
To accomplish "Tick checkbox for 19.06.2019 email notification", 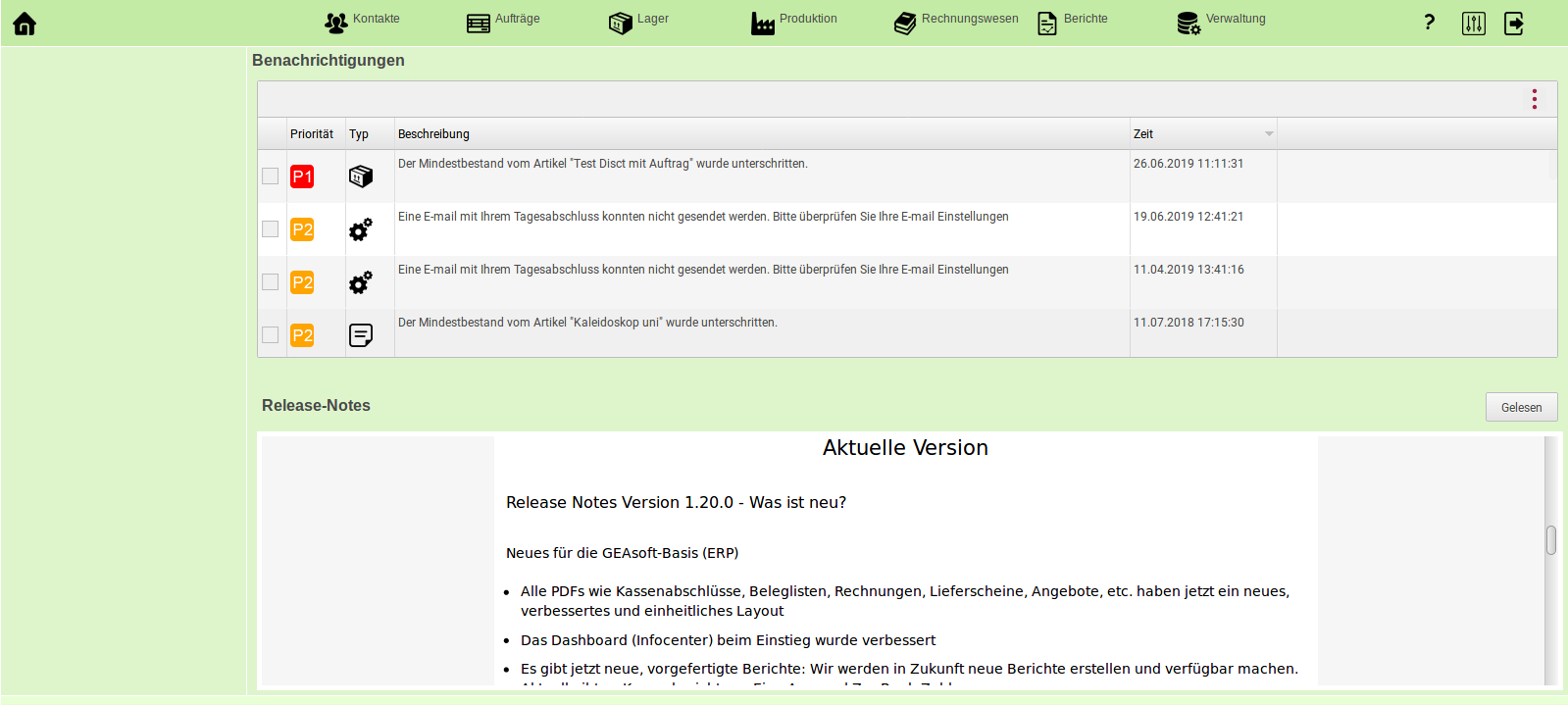I will point(271,229).
